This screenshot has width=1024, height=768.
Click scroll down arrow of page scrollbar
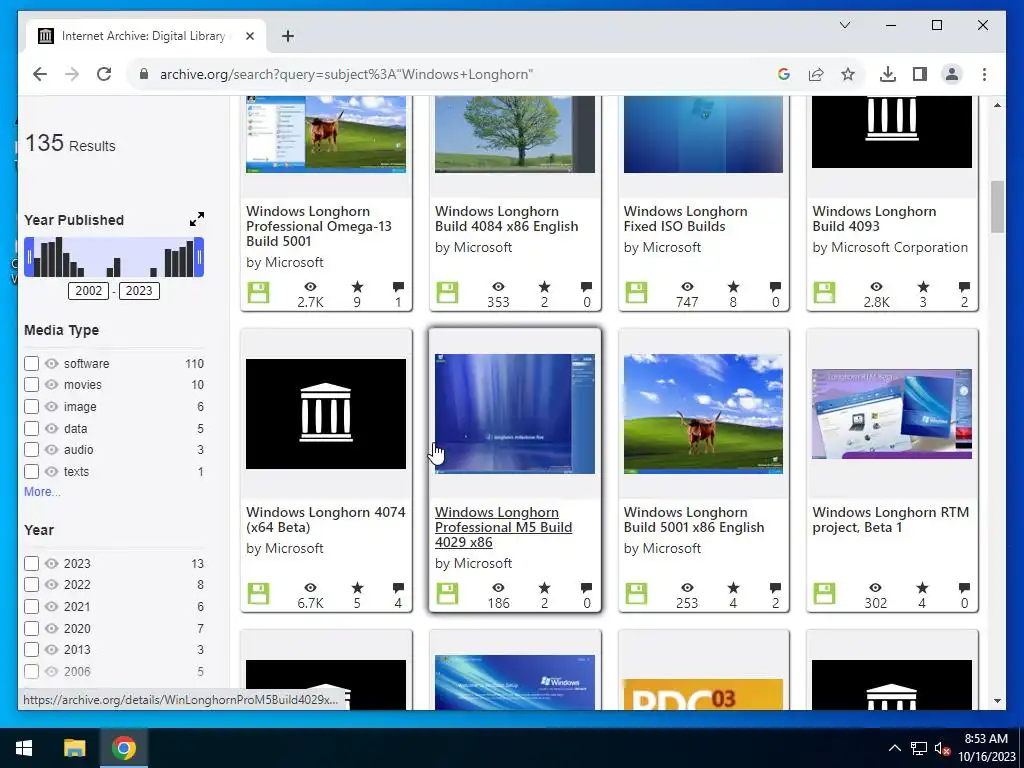click(997, 701)
